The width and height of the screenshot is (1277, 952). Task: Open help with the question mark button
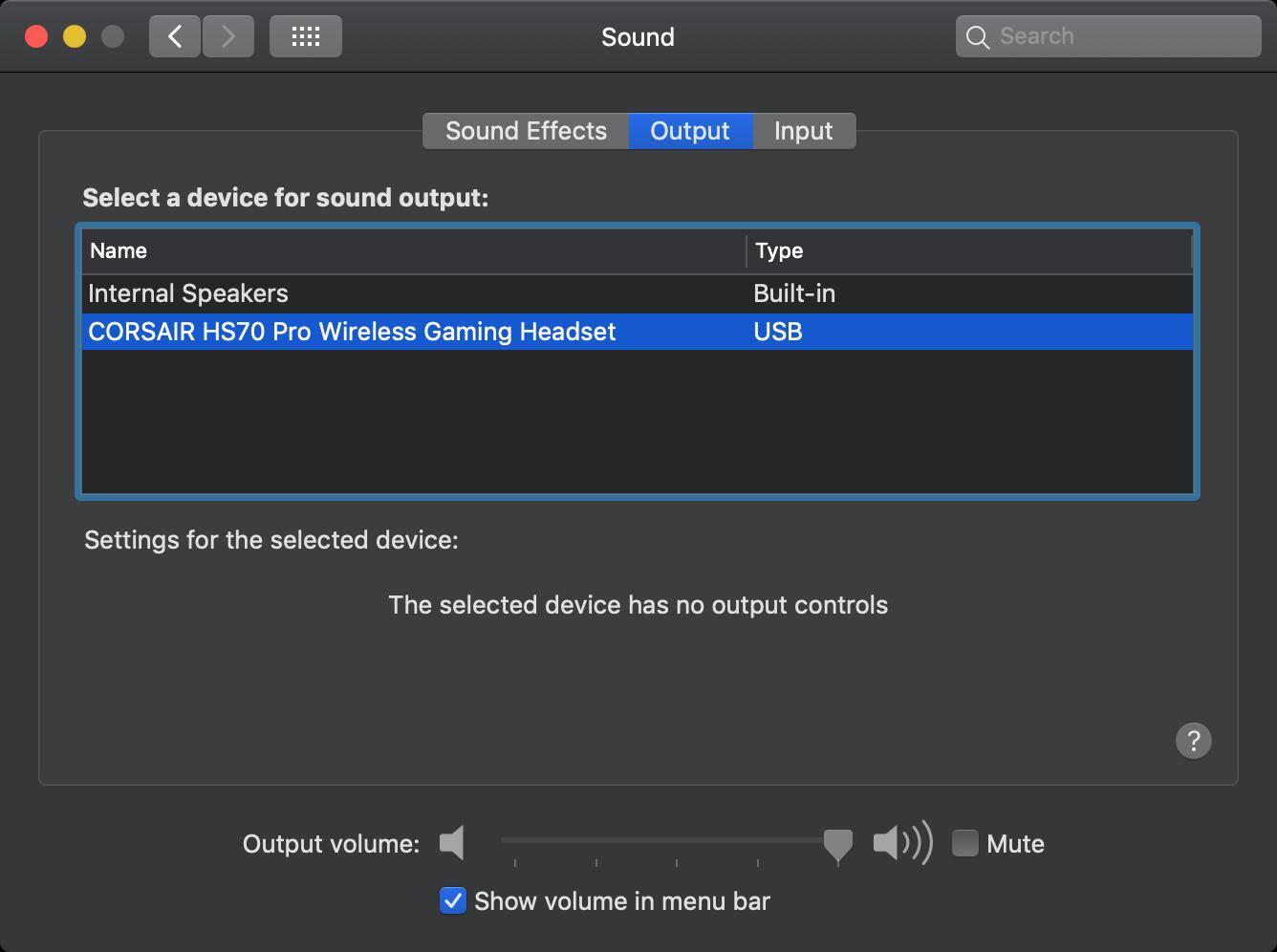[x=1193, y=741]
